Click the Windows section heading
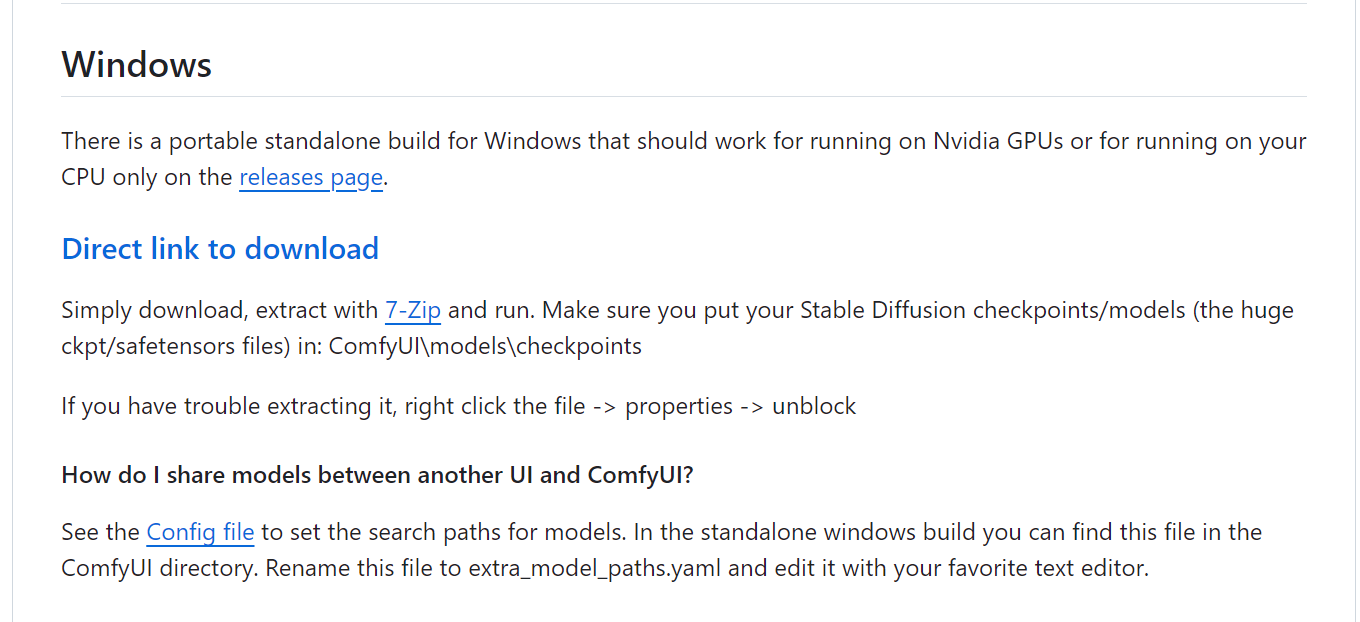Image resolution: width=1360 pixels, height=622 pixels. point(137,65)
